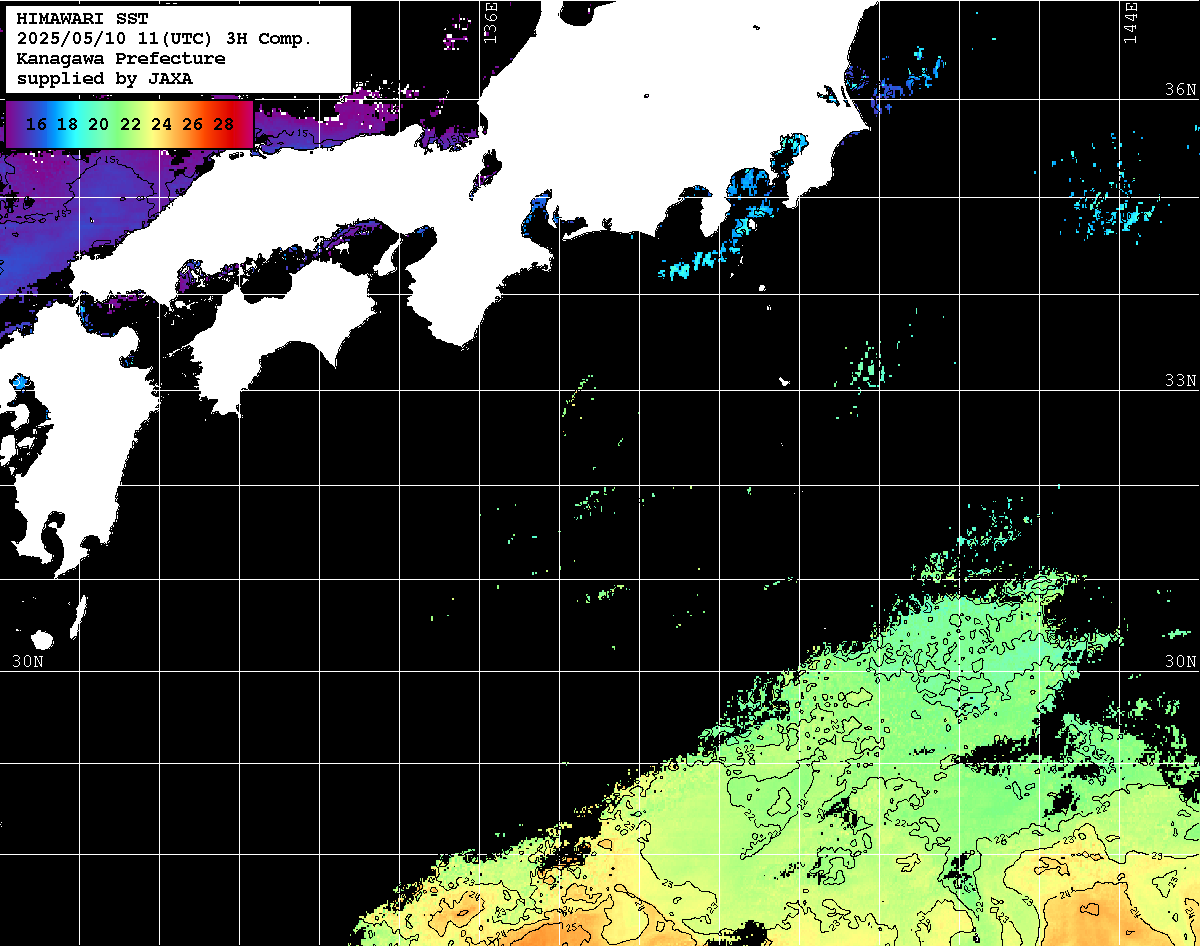Click the supplied by JAXA credit
Image resolution: width=1200 pixels, height=946 pixels.
pos(105,78)
